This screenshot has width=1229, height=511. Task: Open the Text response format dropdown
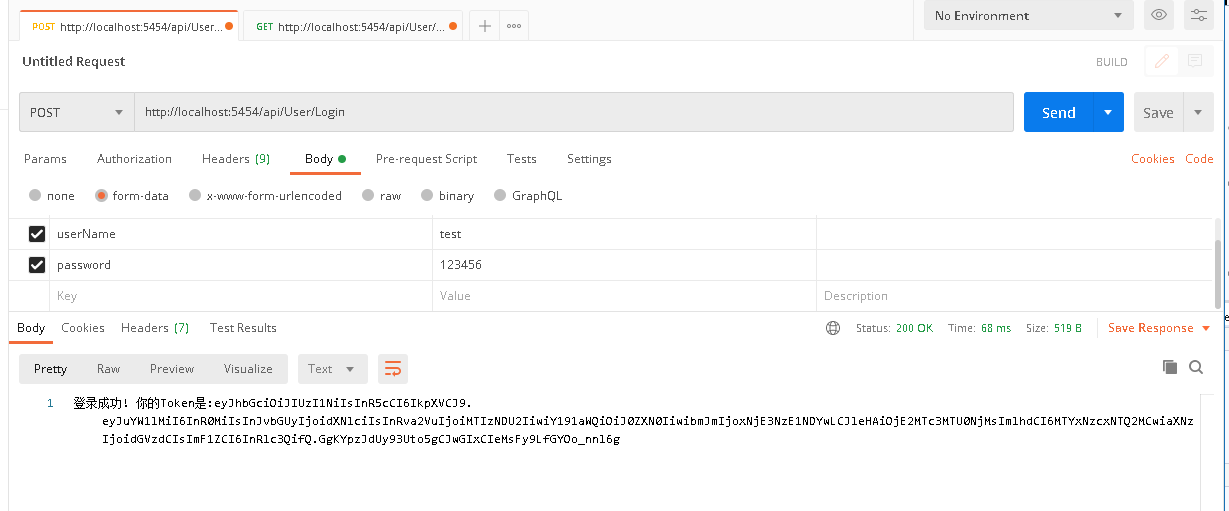pos(332,369)
